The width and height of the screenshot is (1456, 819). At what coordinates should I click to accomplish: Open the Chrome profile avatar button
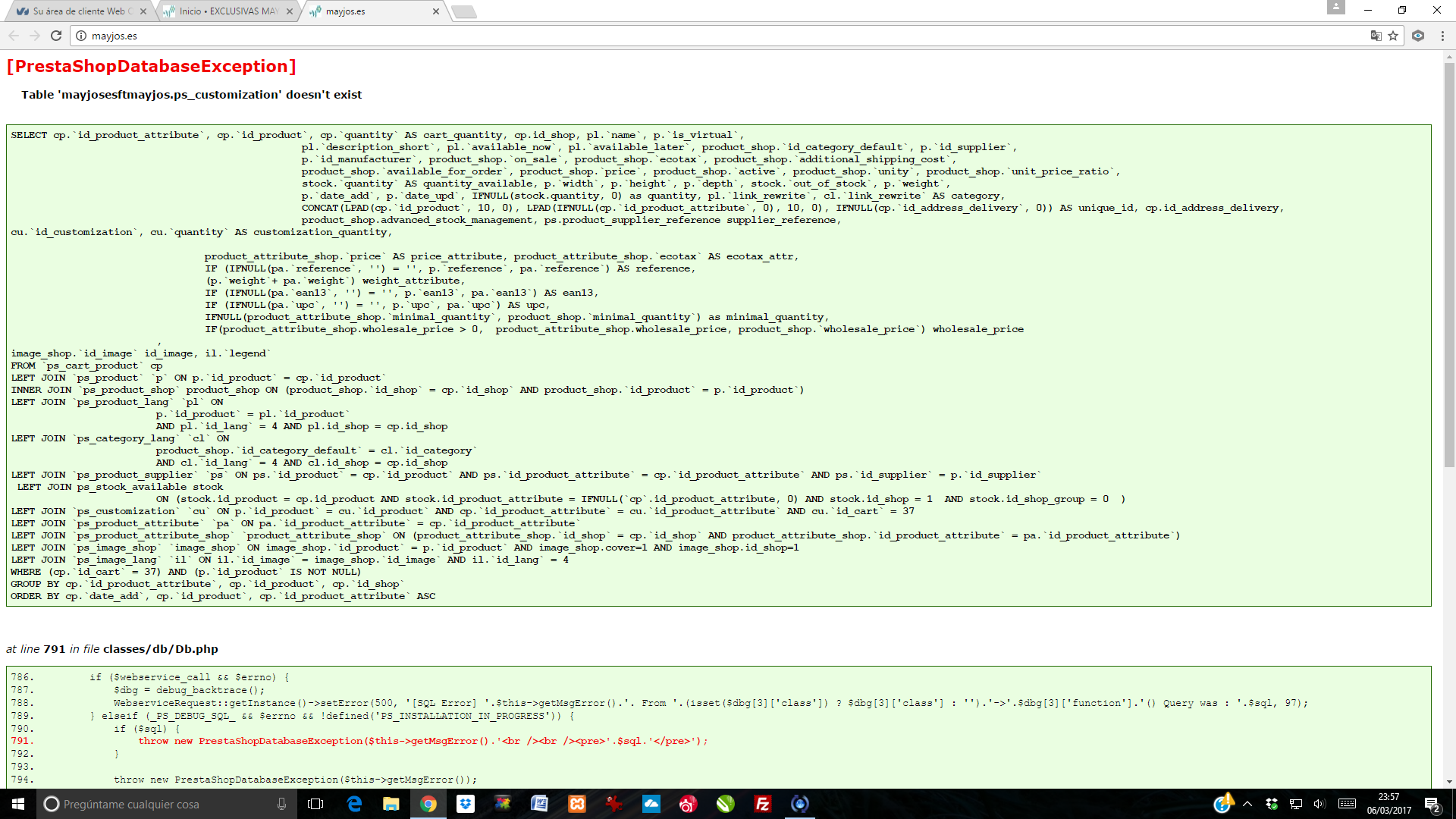point(1336,8)
